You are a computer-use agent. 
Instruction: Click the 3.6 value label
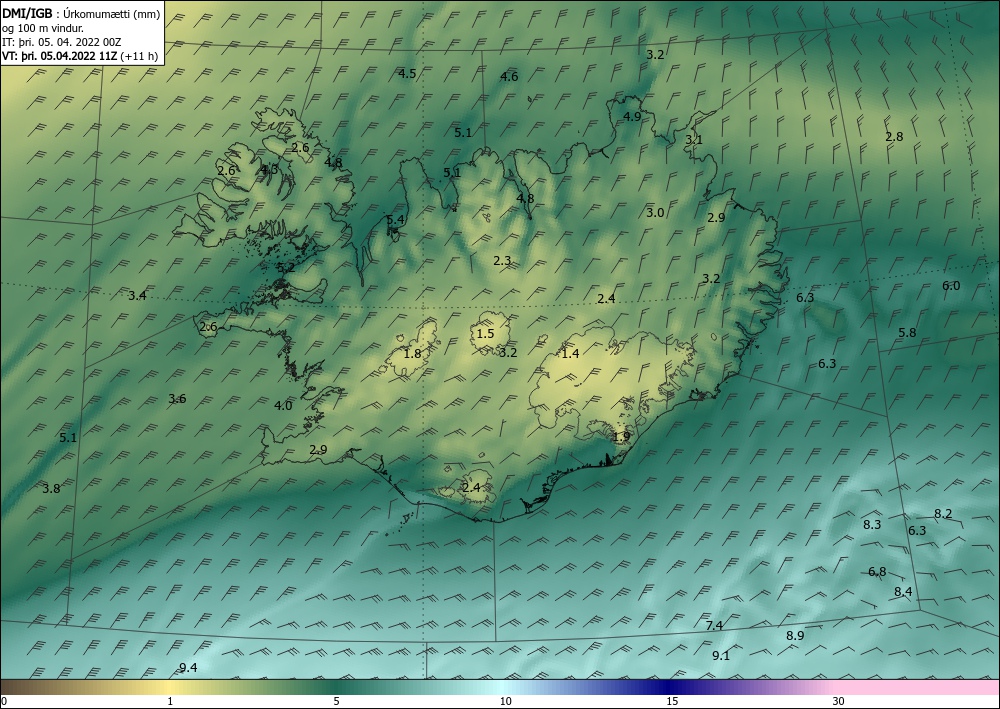coord(177,398)
